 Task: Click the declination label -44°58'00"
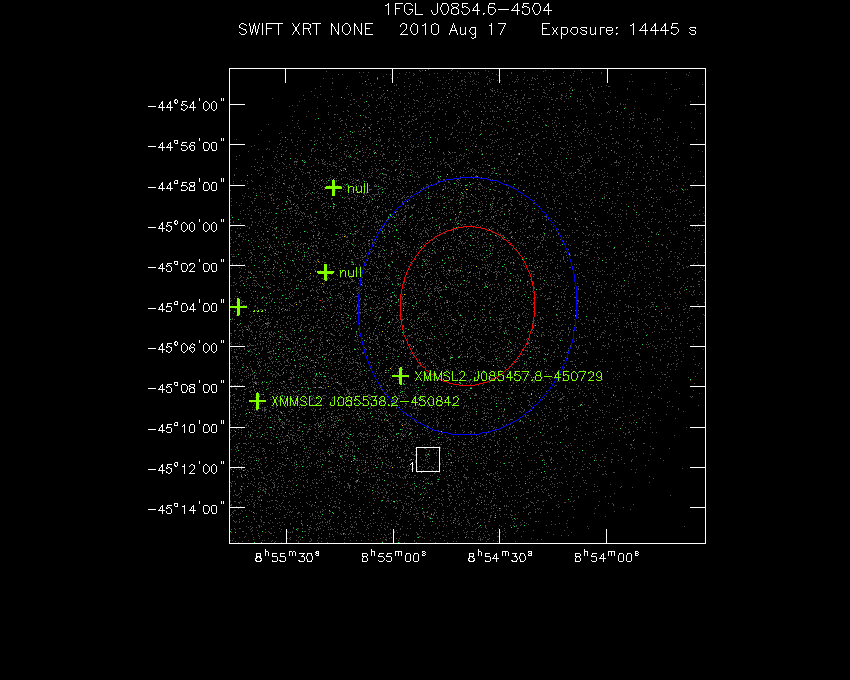click(186, 187)
